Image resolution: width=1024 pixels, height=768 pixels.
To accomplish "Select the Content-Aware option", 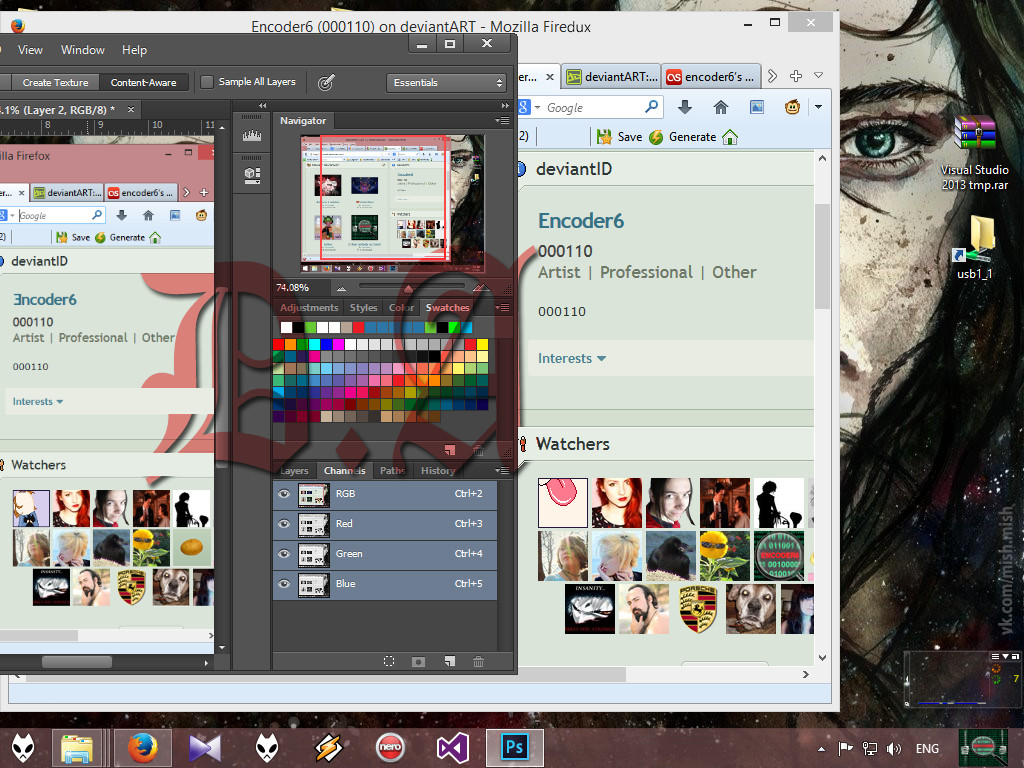I will [x=144, y=82].
